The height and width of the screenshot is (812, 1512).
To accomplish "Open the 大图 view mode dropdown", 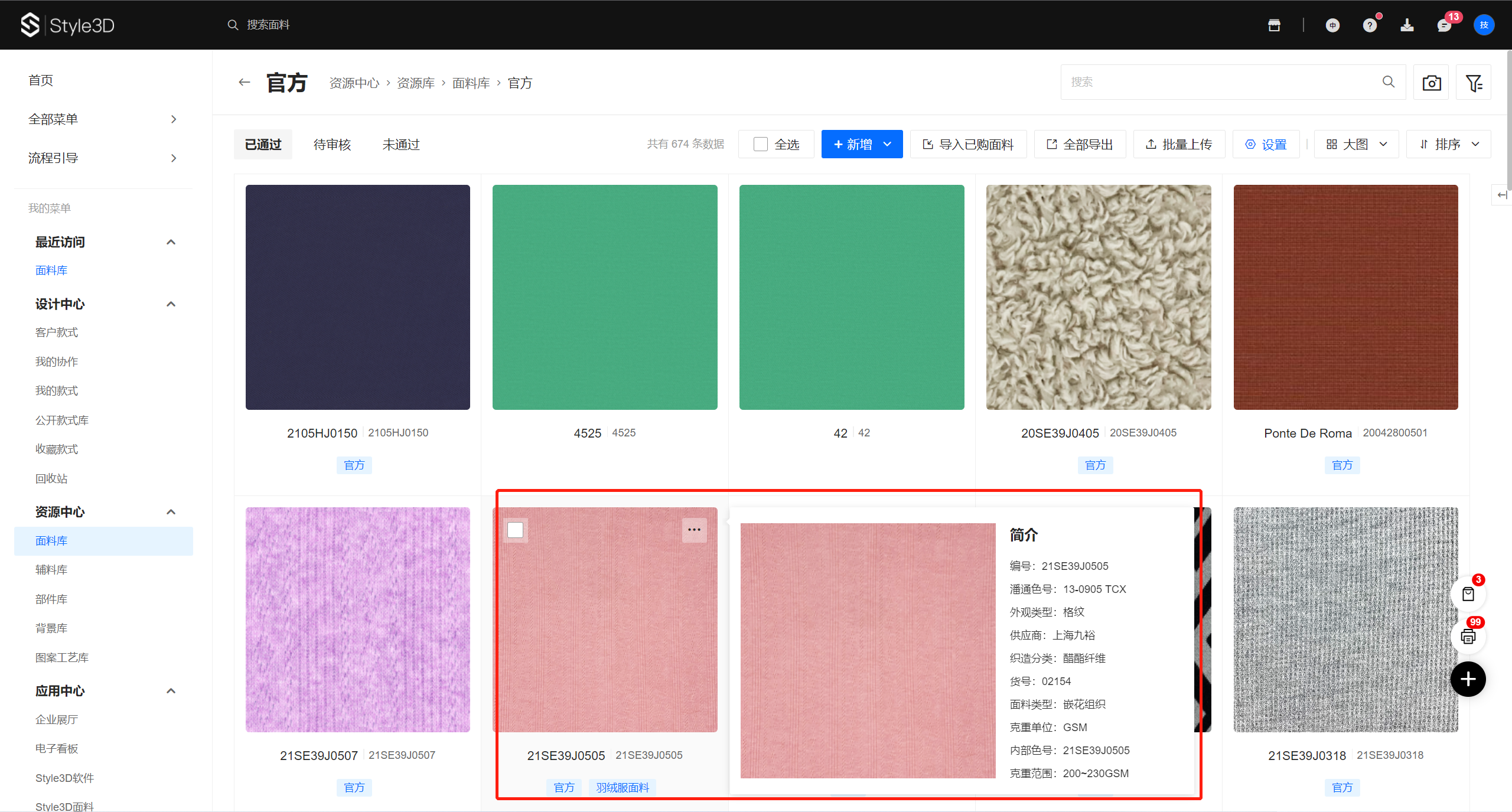I will click(x=1356, y=145).
